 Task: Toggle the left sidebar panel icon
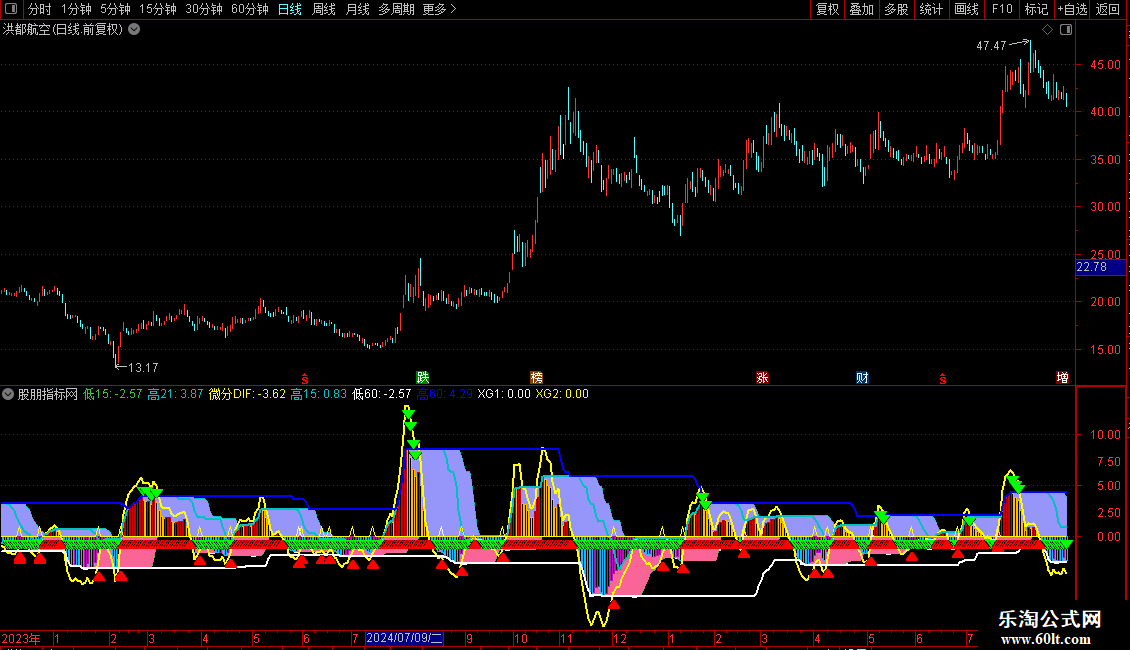(x=11, y=9)
